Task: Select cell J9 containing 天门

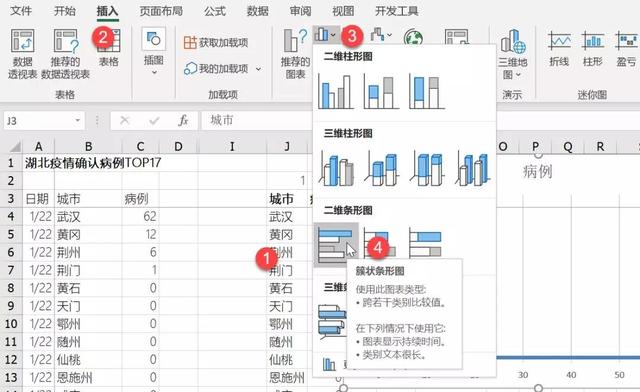Action: click(x=287, y=306)
